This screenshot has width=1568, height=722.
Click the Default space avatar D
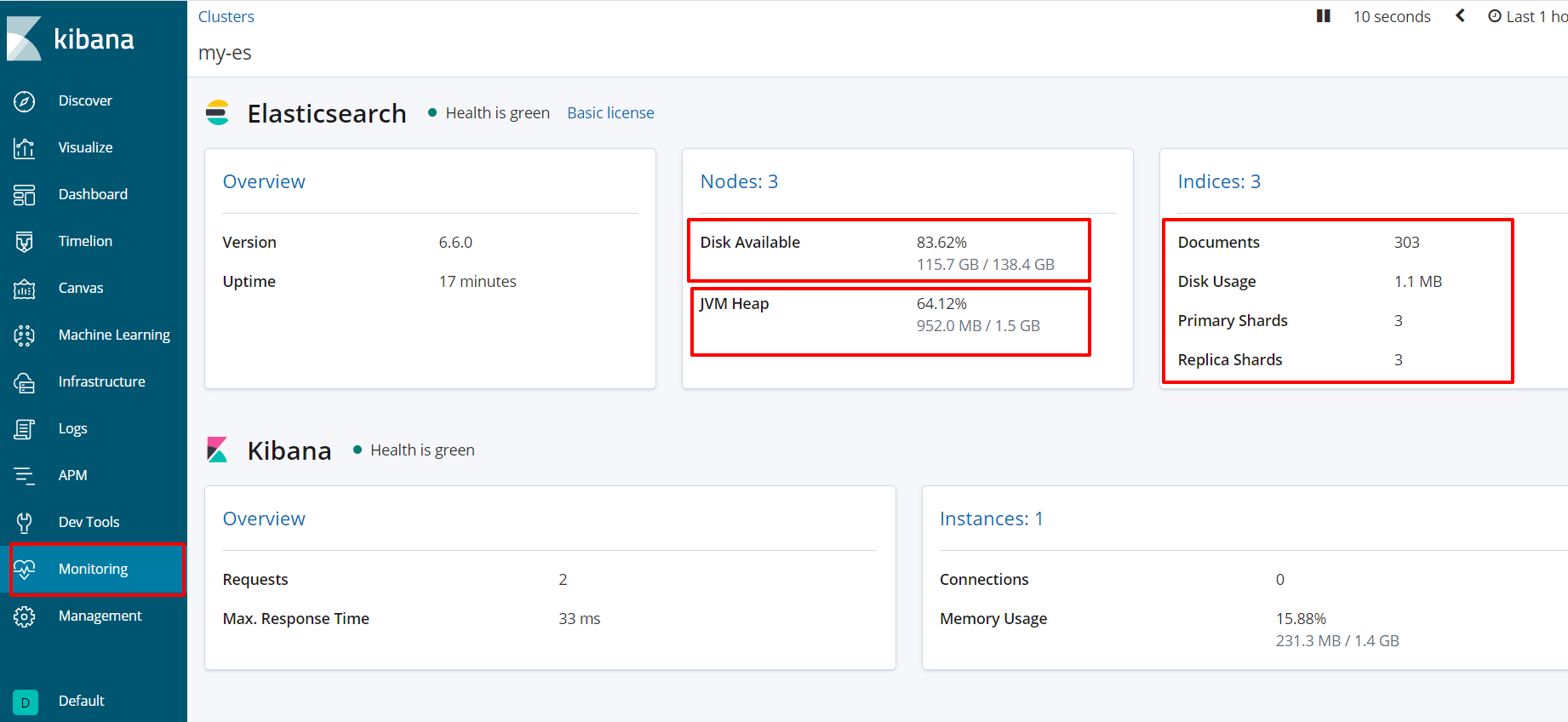tap(26, 702)
